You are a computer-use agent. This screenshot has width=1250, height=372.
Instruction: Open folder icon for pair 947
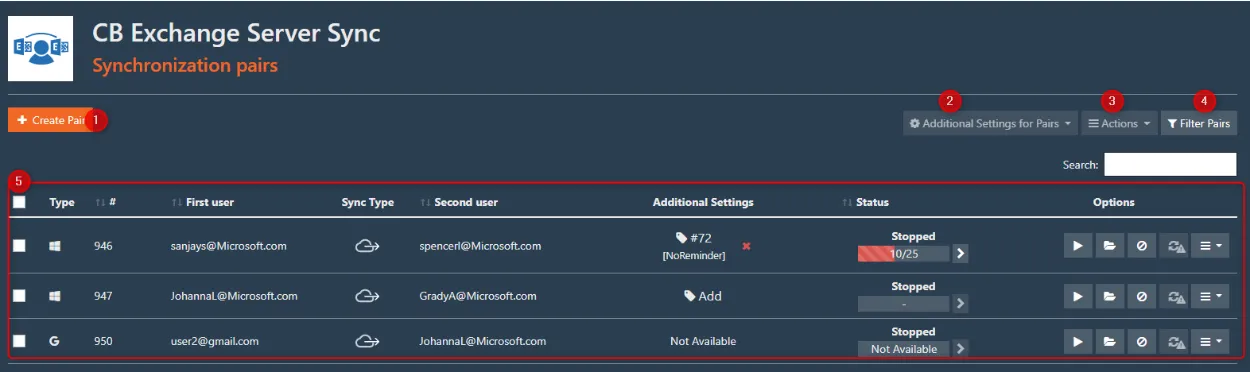[1109, 296]
